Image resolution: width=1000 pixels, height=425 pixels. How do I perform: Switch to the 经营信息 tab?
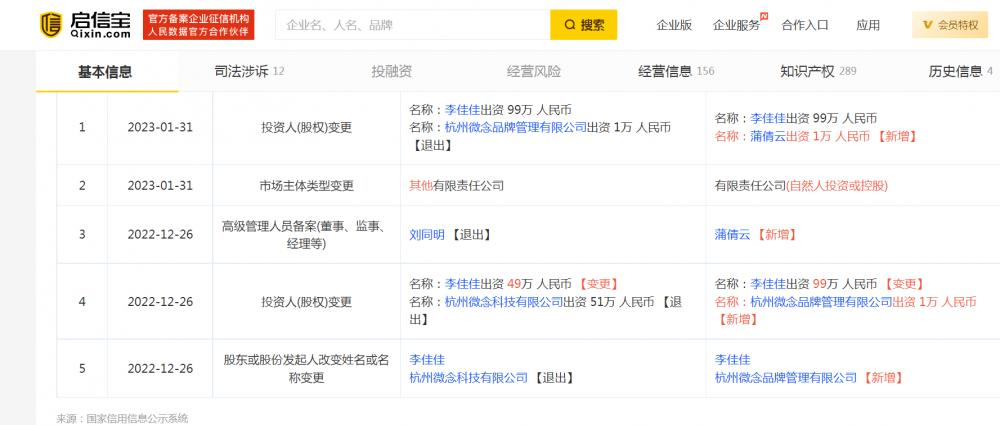click(676, 71)
